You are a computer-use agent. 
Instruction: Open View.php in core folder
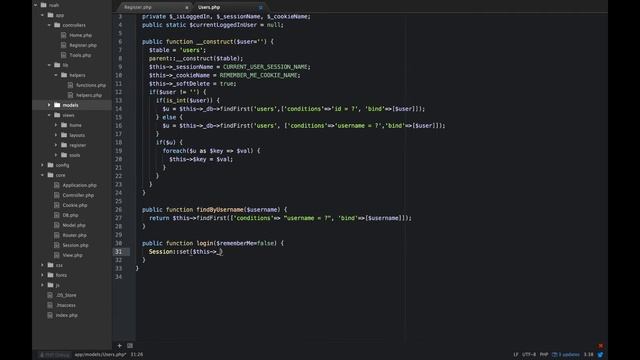(x=72, y=255)
